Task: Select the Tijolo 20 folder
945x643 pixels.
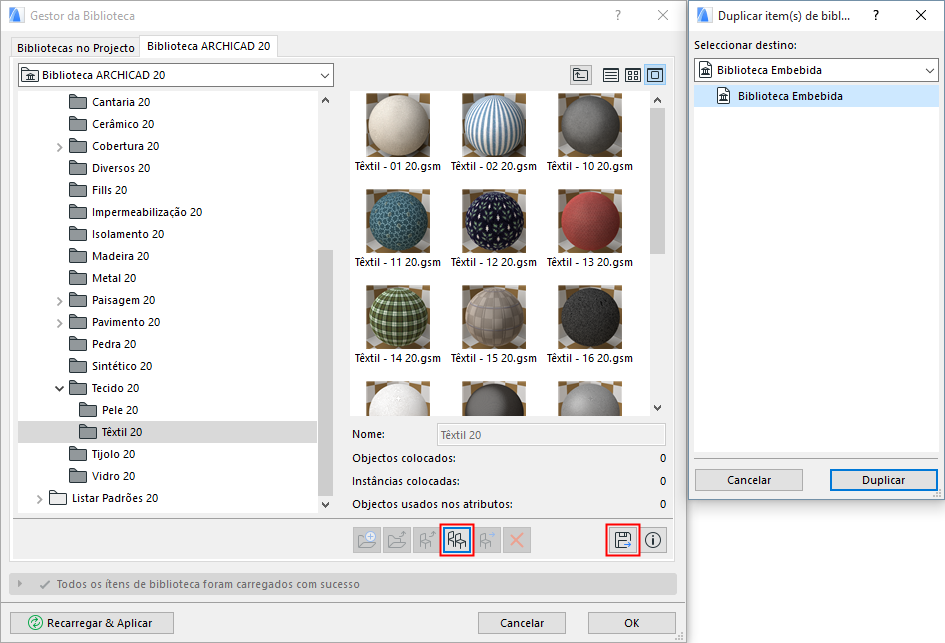Action: [x=113, y=454]
